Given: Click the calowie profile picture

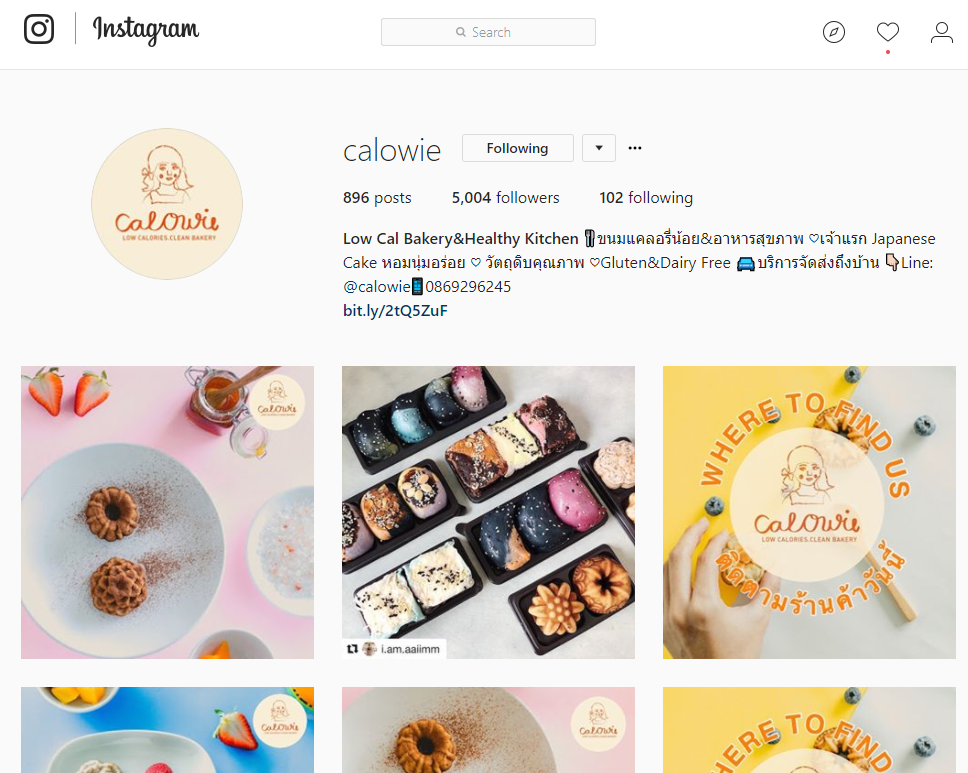Looking at the screenshot, I should 167,204.
